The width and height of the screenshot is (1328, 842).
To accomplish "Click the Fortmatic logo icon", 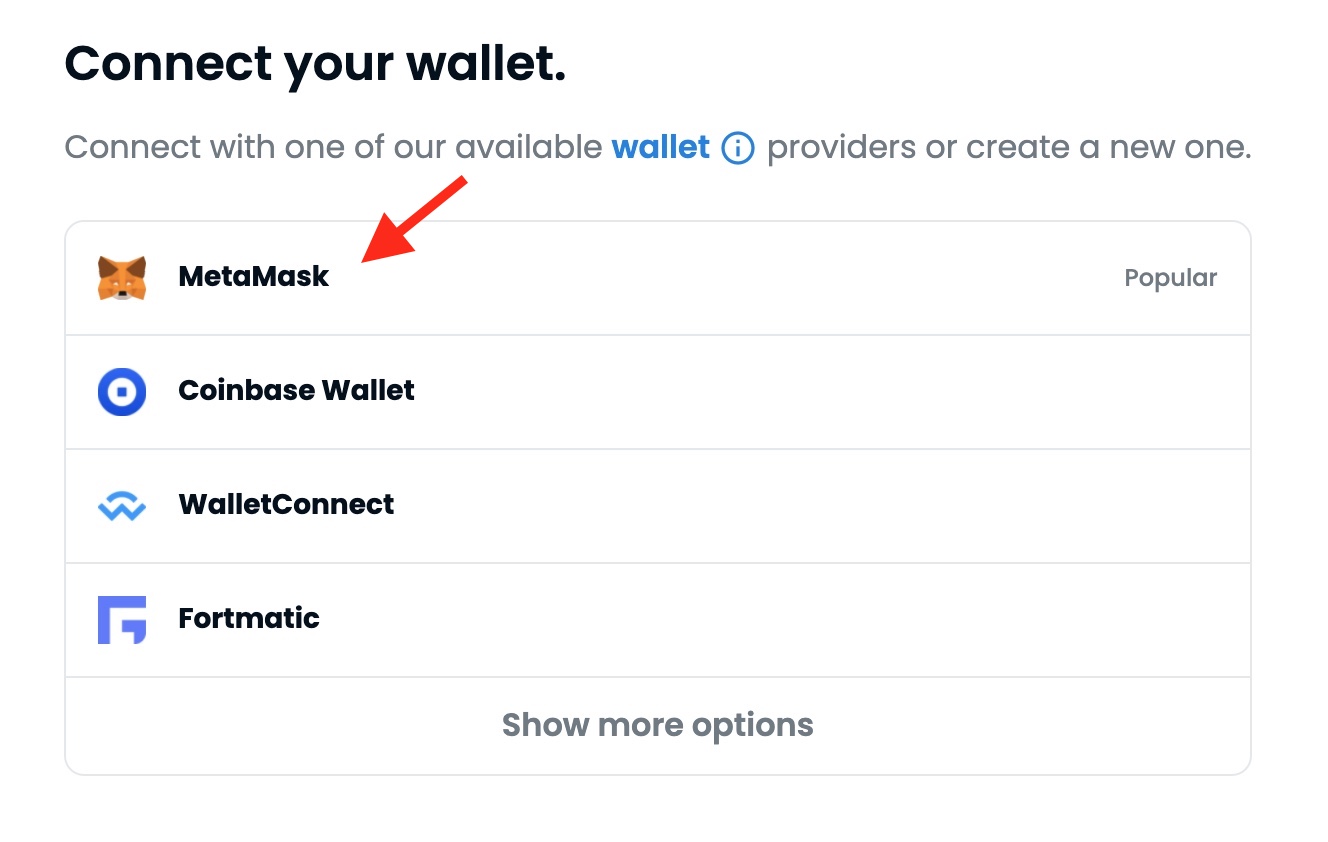I will tap(122, 619).
